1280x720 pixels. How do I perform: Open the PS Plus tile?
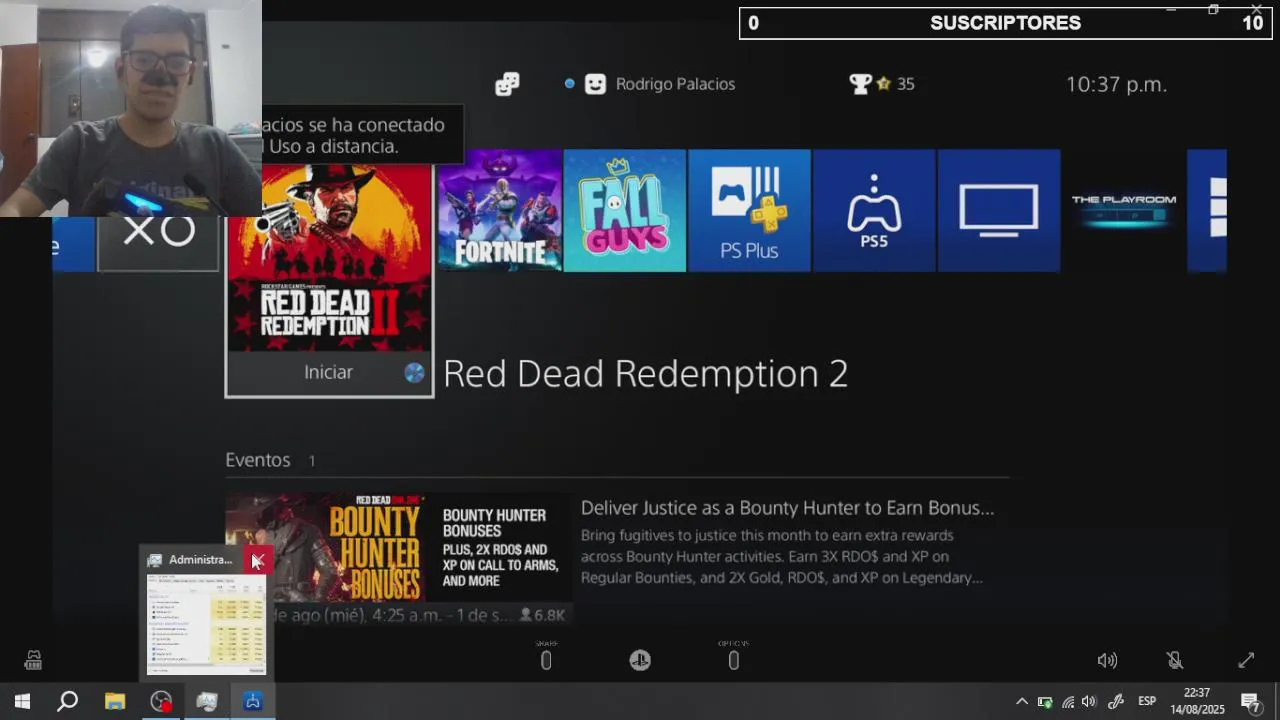click(x=749, y=211)
